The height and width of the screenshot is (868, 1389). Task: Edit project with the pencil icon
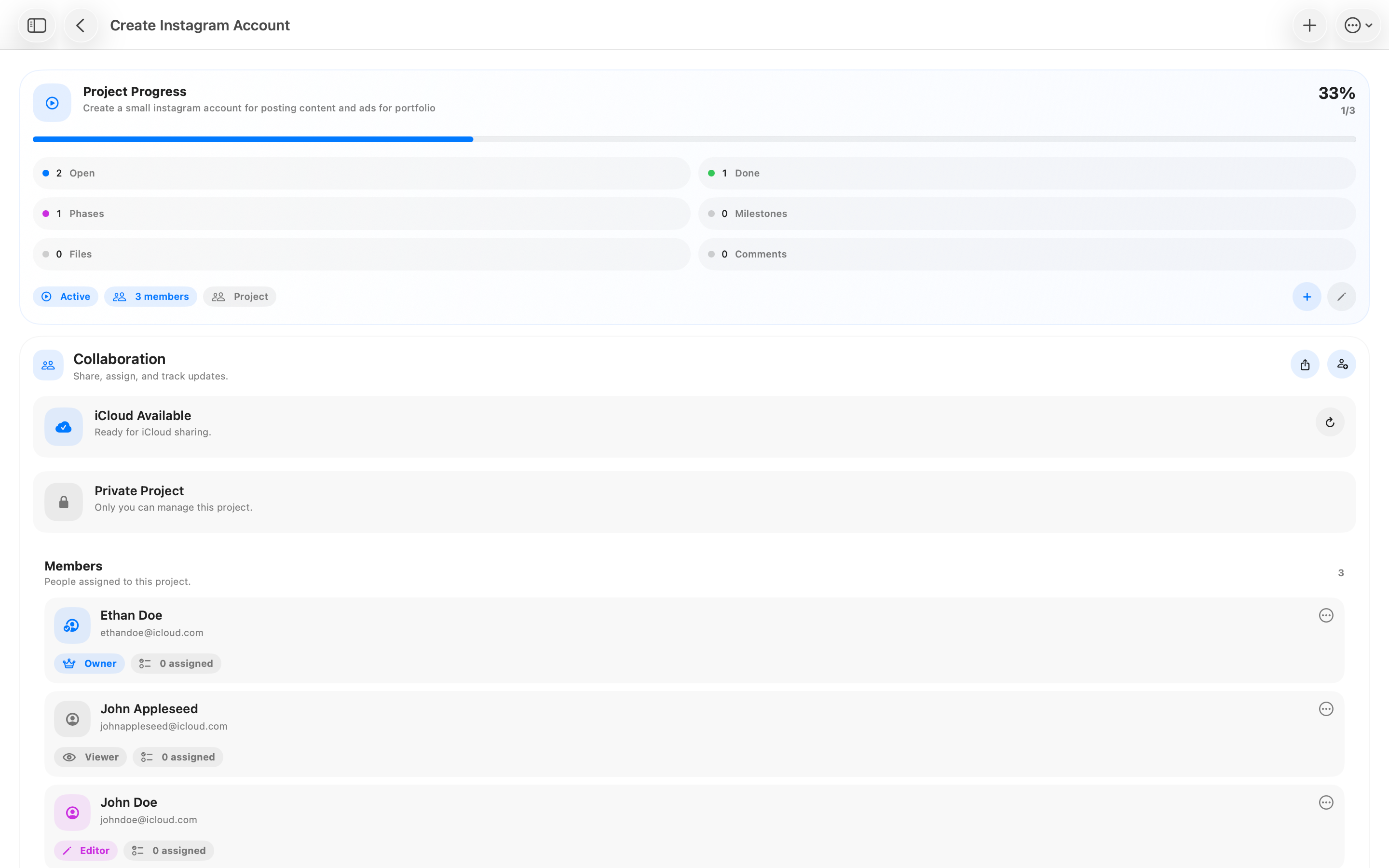click(x=1341, y=297)
